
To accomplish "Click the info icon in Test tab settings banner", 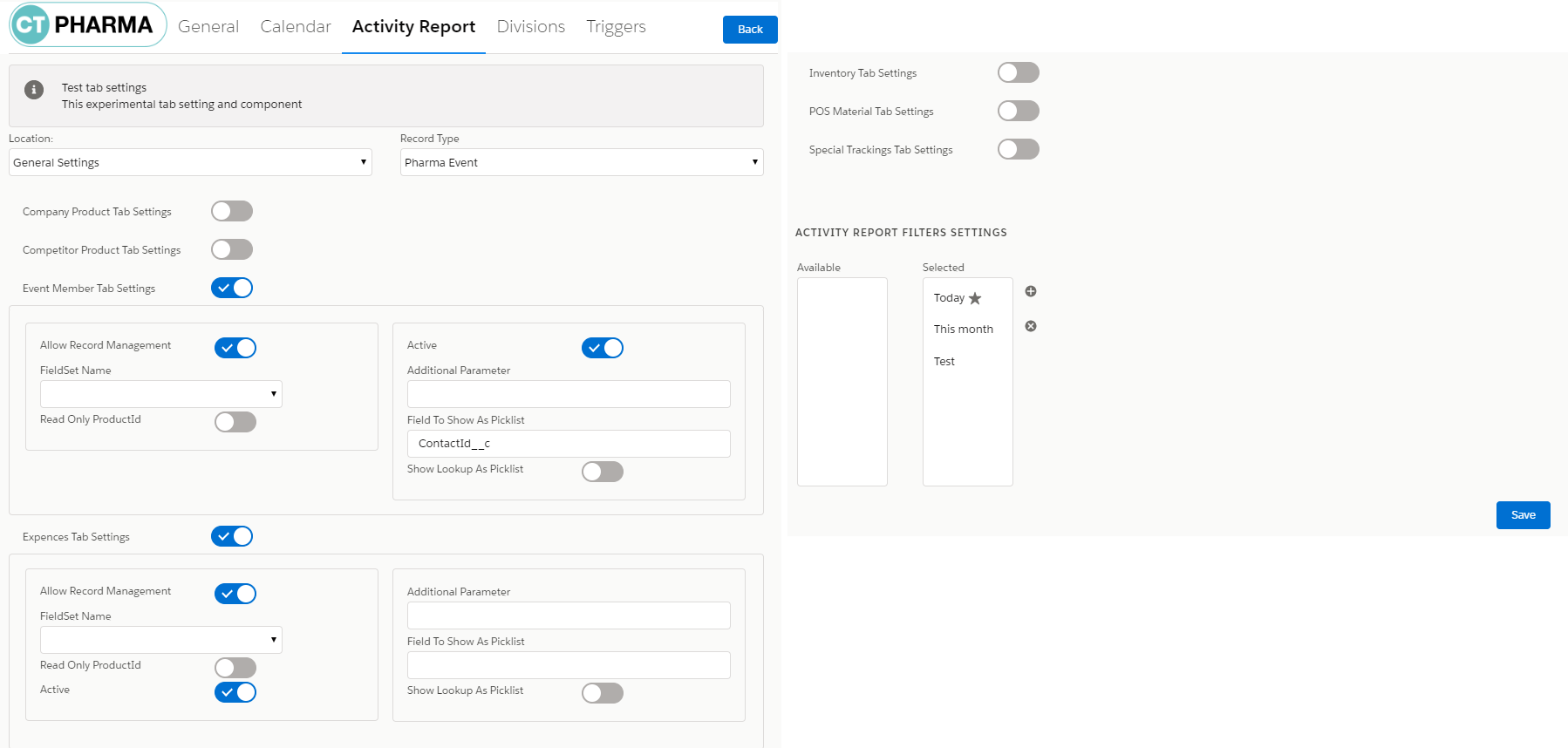I will [34, 90].
